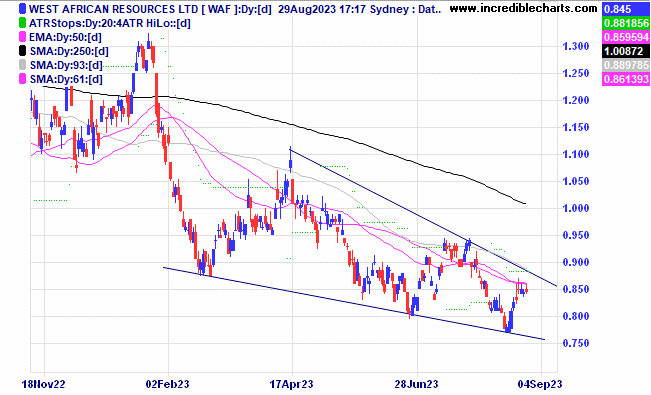Select the EMA:Dy:50 legend entry
Viewport: 651px width, 395px height.
click(x=65, y=37)
